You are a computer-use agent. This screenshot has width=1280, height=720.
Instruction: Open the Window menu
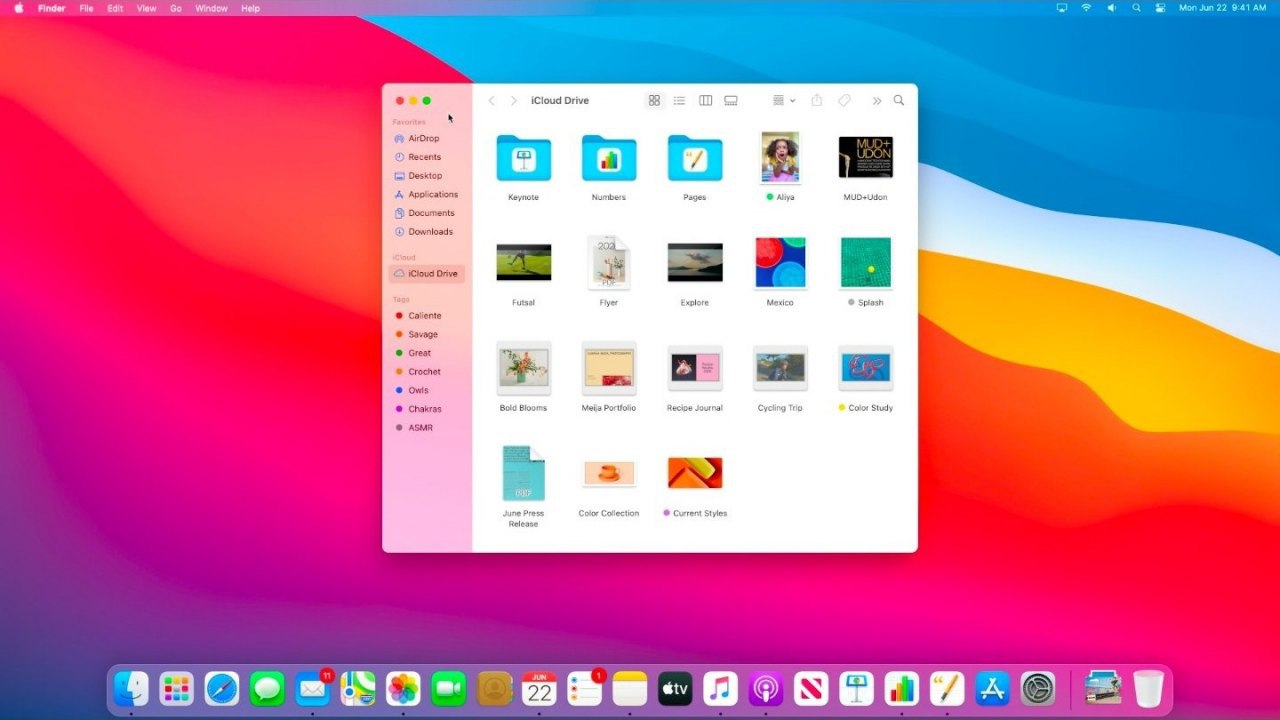211,8
